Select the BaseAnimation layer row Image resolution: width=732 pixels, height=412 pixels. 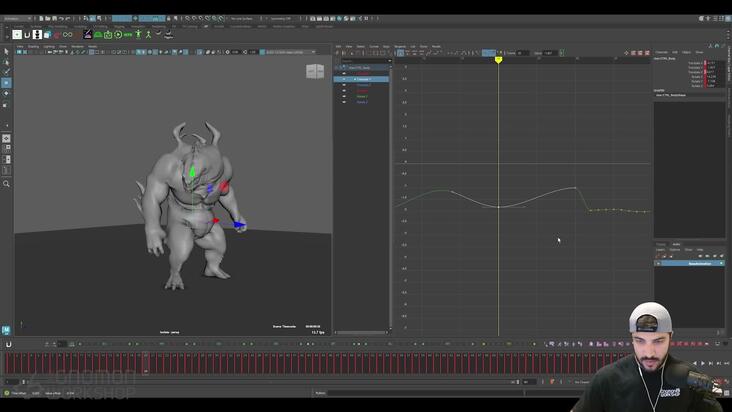(x=690, y=264)
